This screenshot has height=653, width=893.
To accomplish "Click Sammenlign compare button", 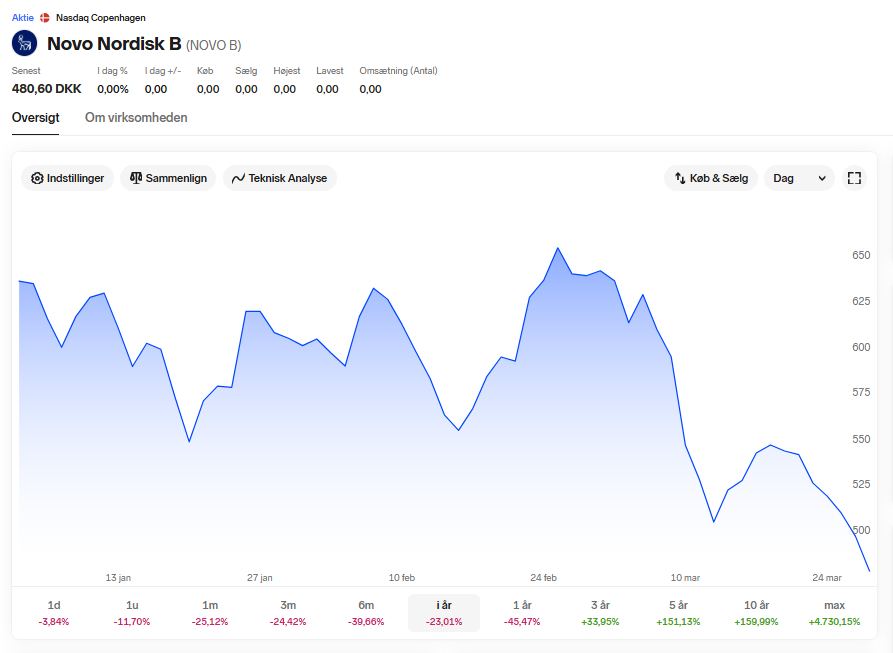I will coord(168,178).
